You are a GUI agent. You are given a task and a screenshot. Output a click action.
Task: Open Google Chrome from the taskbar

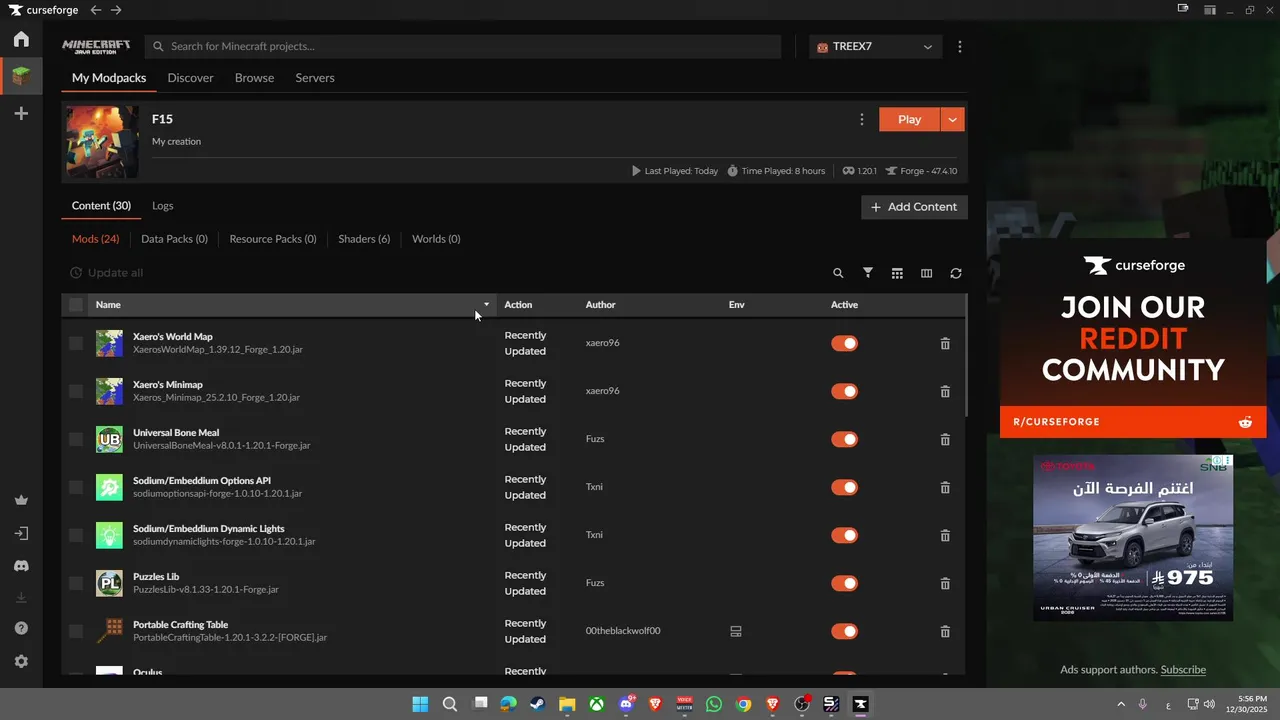(743, 704)
